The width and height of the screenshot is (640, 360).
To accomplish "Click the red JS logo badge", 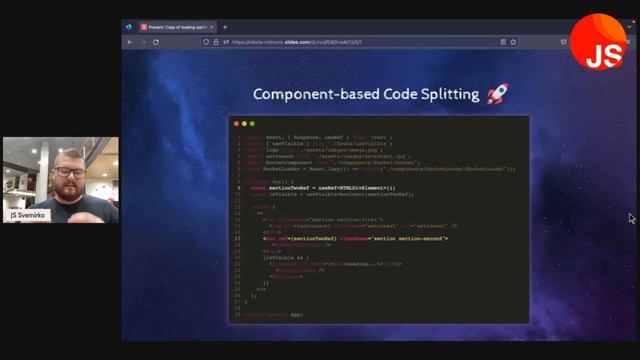I will tap(598, 42).
